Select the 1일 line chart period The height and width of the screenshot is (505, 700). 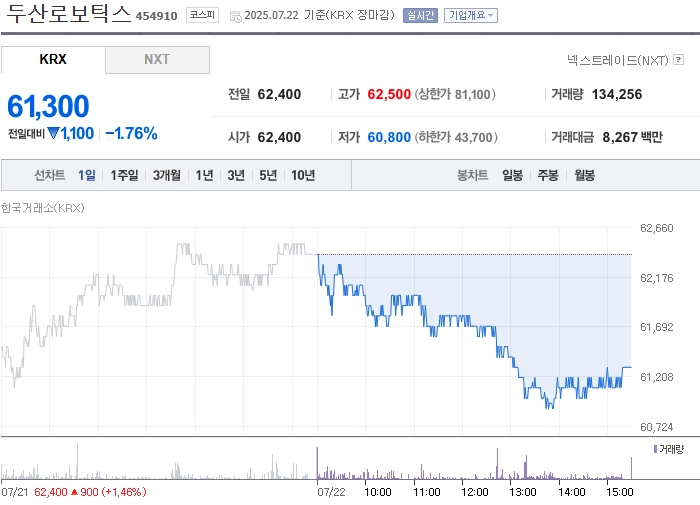[x=87, y=175]
